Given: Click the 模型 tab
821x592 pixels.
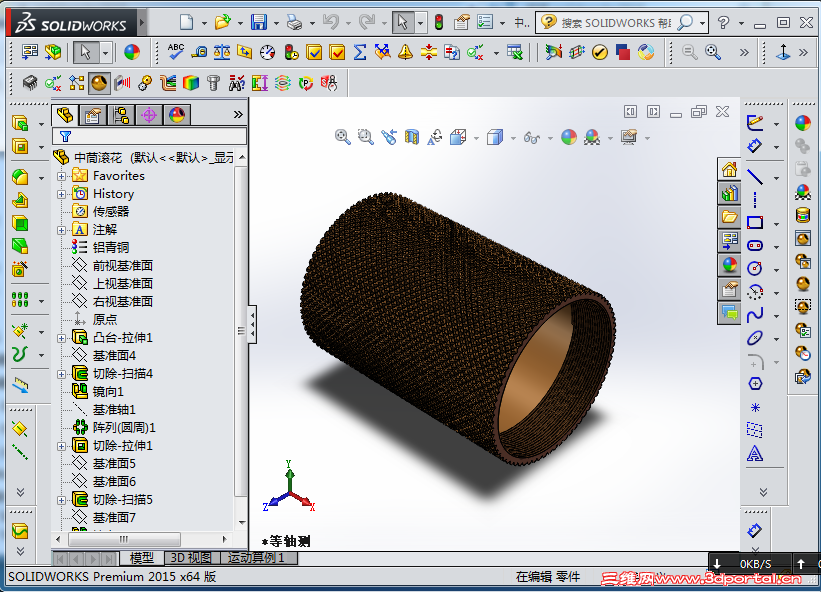Looking at the screenshot, I should [141, 558].
